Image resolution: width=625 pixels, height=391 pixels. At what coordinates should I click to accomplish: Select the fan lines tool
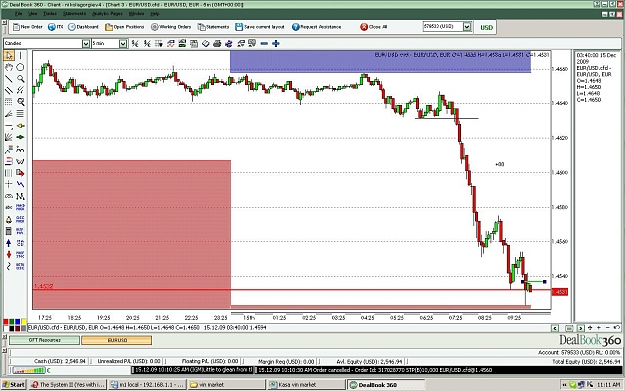pyautogui.click(x=8, y=137)
